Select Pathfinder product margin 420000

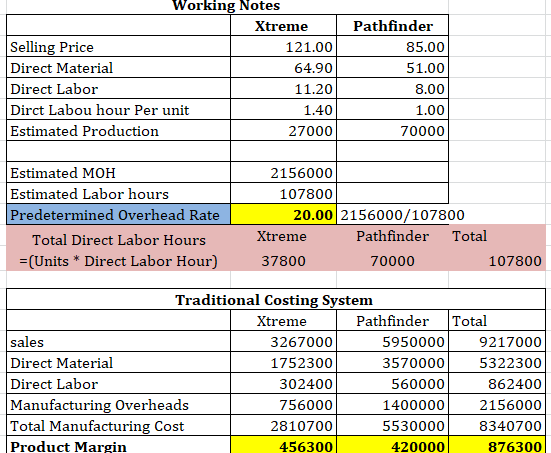pyautogui.click(x=392, y=445)
